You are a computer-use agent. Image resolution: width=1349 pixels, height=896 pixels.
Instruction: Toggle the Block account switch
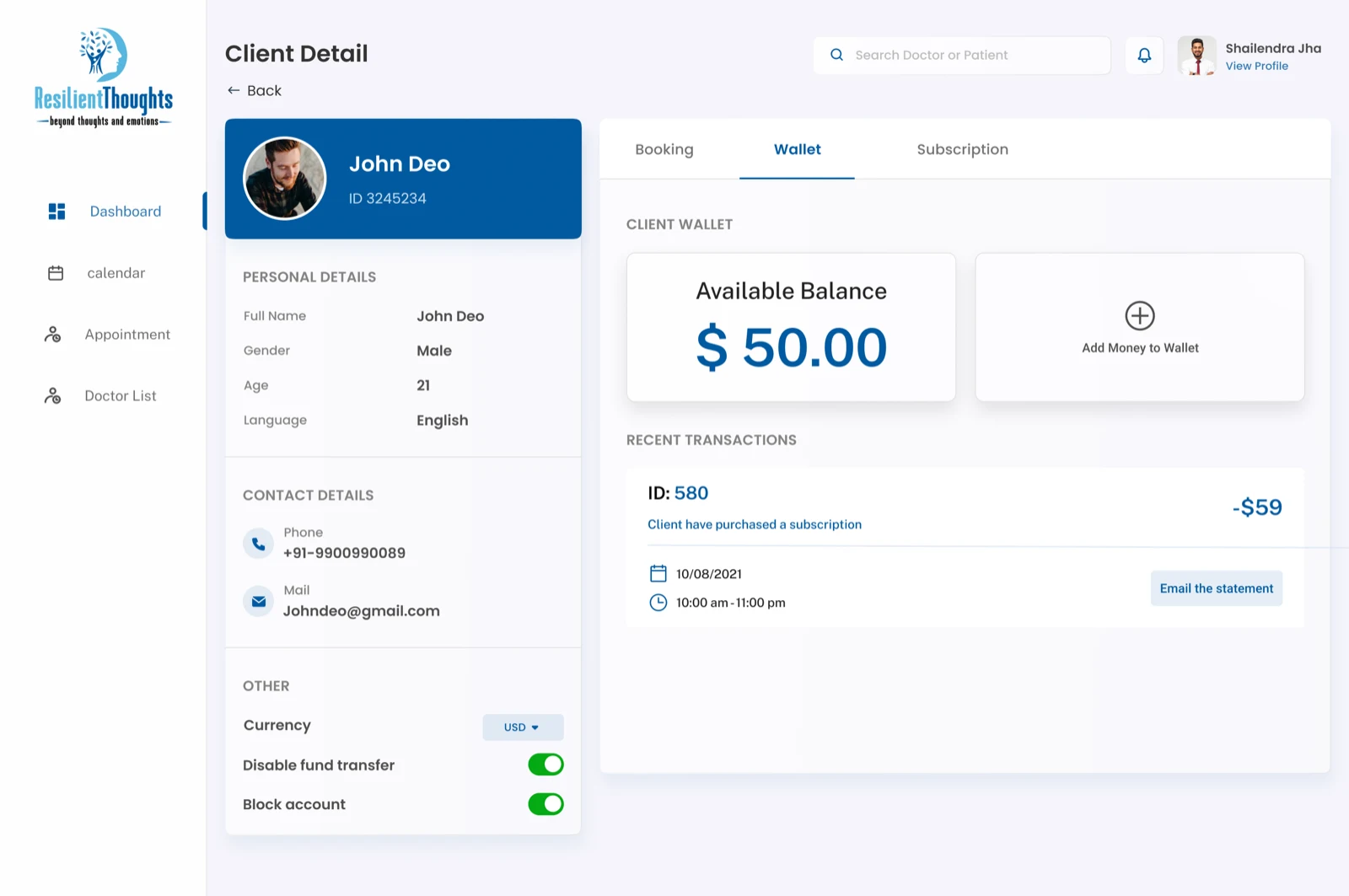546,804
